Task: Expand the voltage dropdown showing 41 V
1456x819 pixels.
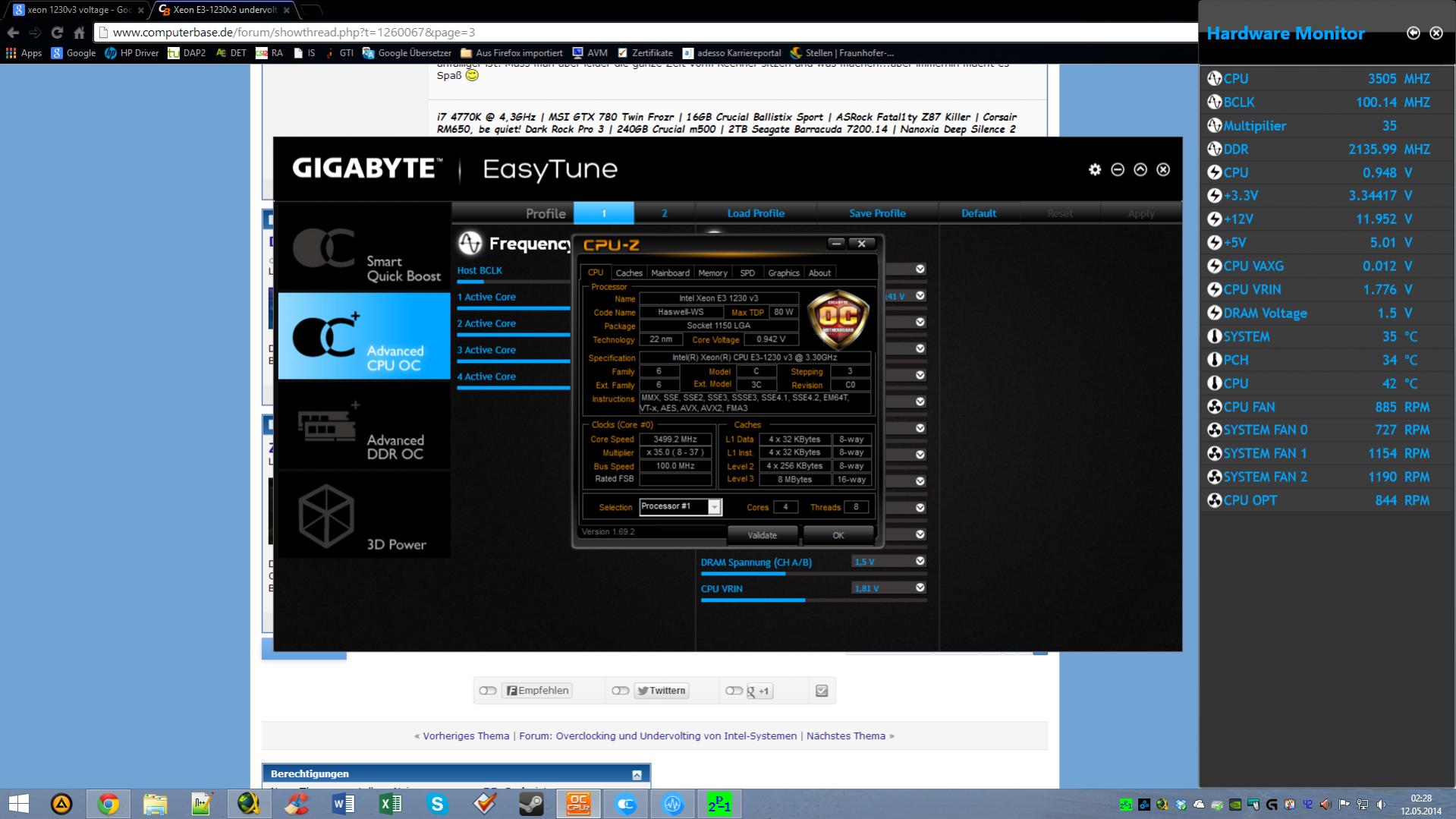Action: click(x=920, y=296)
